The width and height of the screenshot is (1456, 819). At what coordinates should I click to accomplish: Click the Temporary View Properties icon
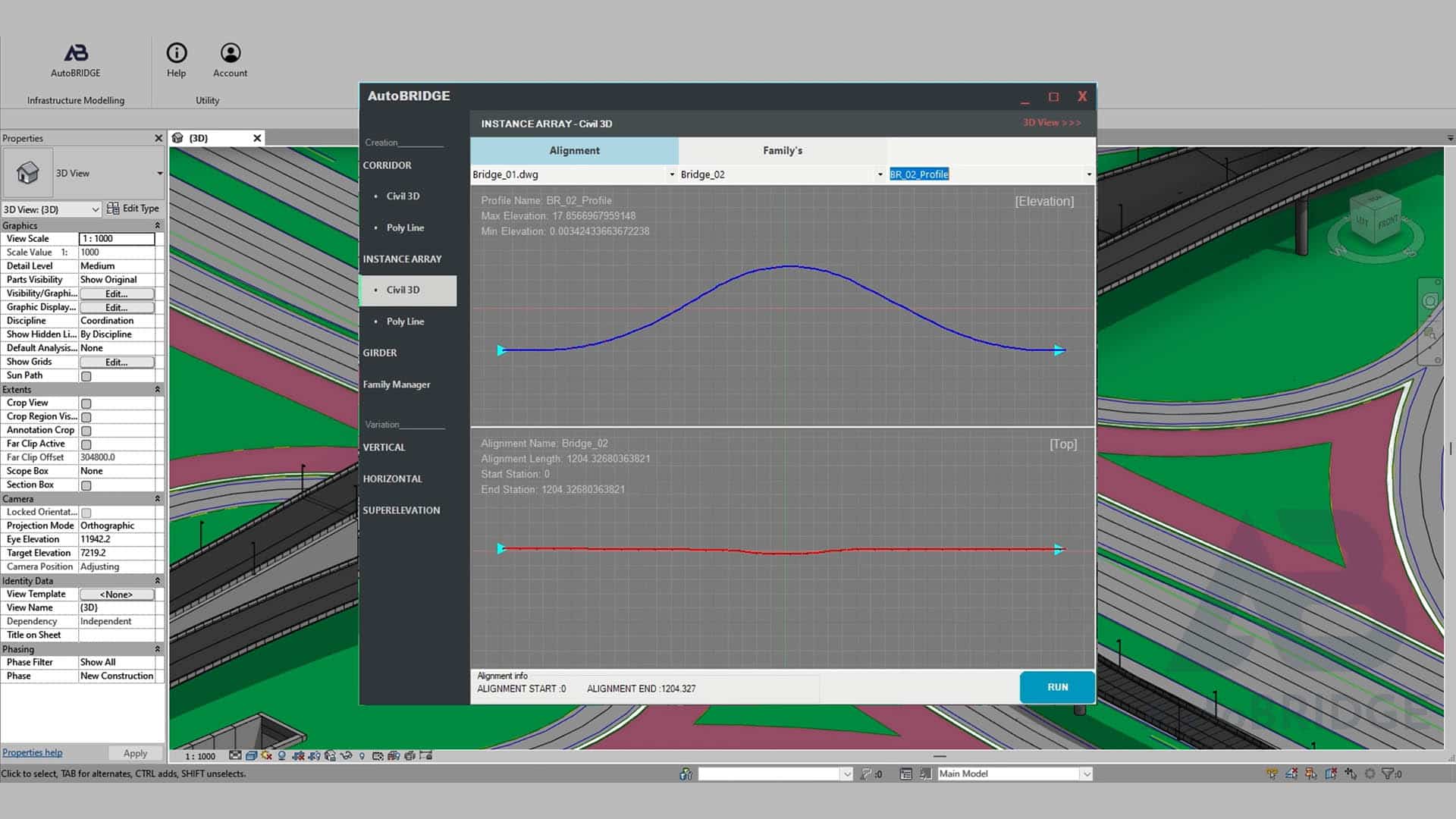tap(378, 755)
